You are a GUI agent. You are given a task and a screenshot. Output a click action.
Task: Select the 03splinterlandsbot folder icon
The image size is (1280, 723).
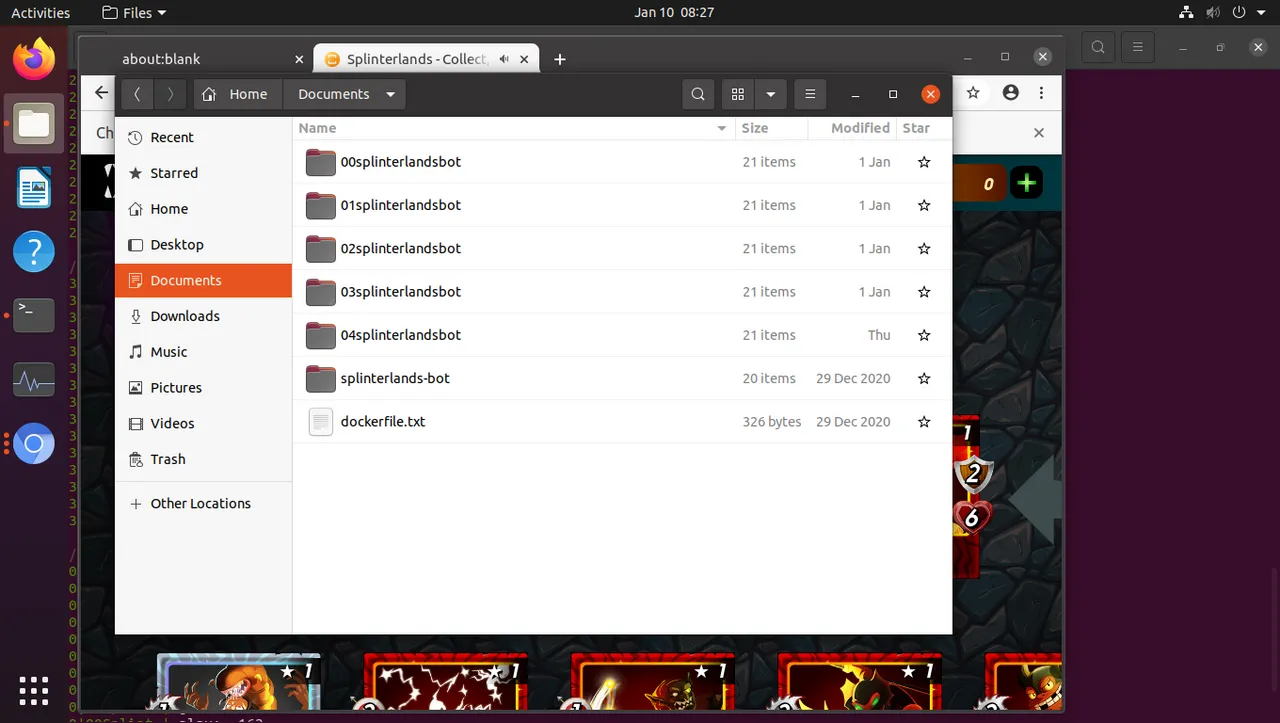click(320, 292)
